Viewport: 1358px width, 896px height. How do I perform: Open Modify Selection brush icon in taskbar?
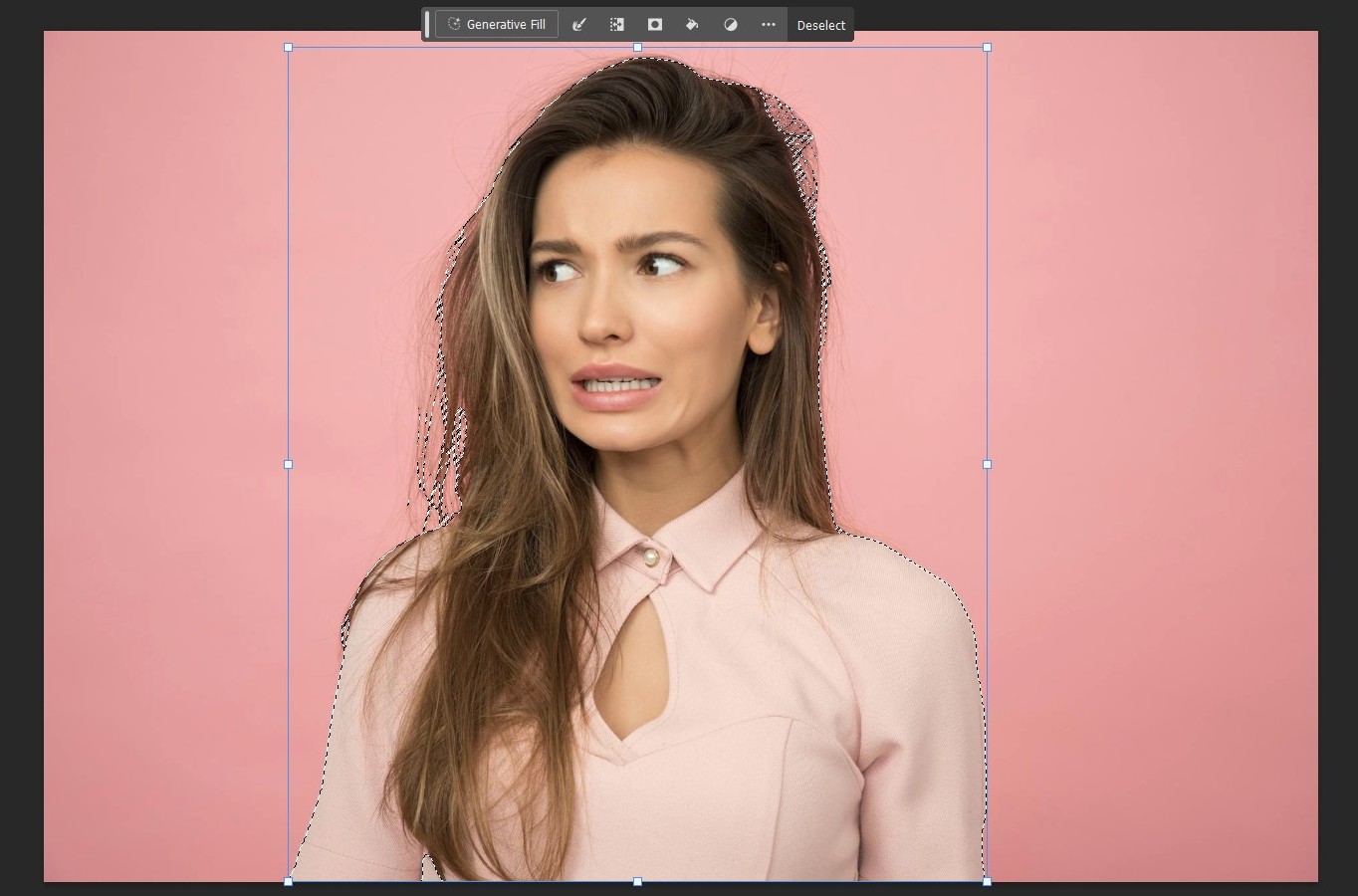coord(579,24)
